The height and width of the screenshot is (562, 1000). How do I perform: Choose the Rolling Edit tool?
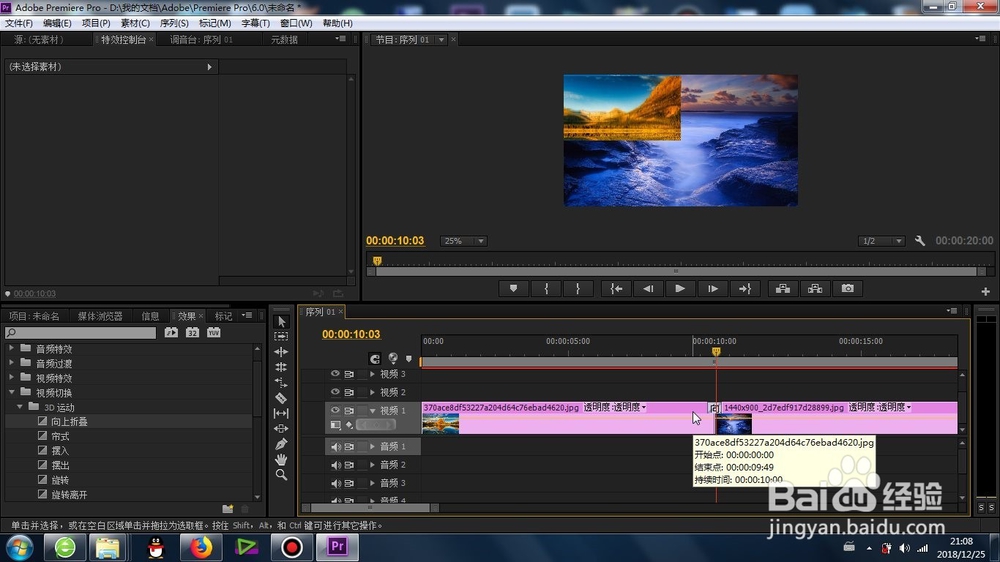281,367
